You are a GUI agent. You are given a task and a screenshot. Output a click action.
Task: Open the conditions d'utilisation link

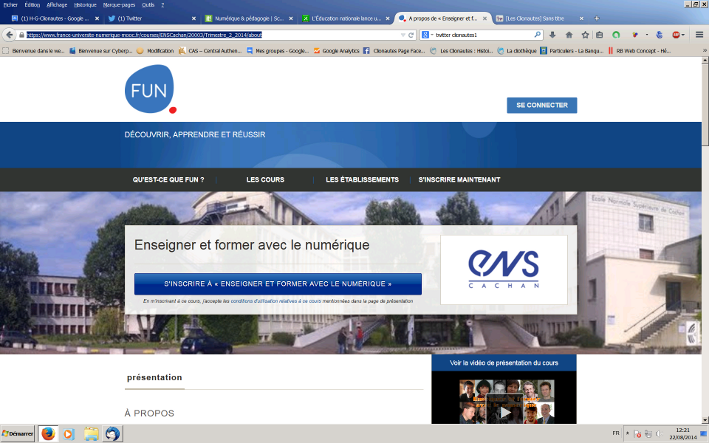(x=276, y=301)
